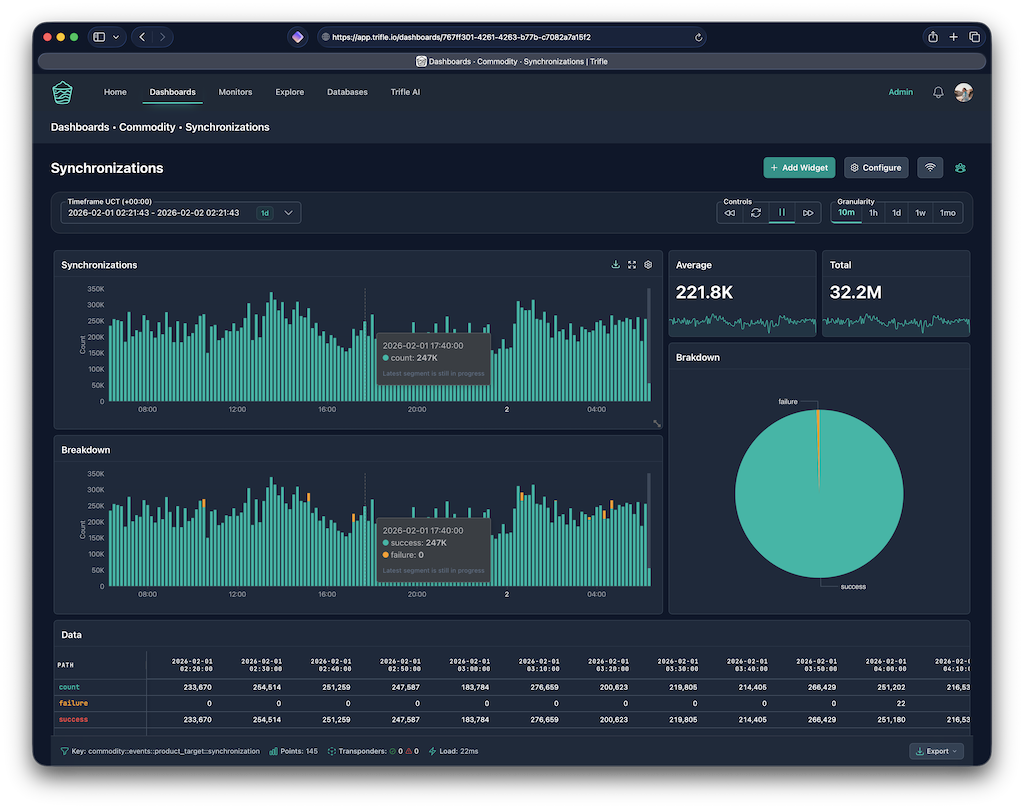Open the Configure dashboard button
The height and width of the screenshot is (809, 1024).
pos(876,167)
